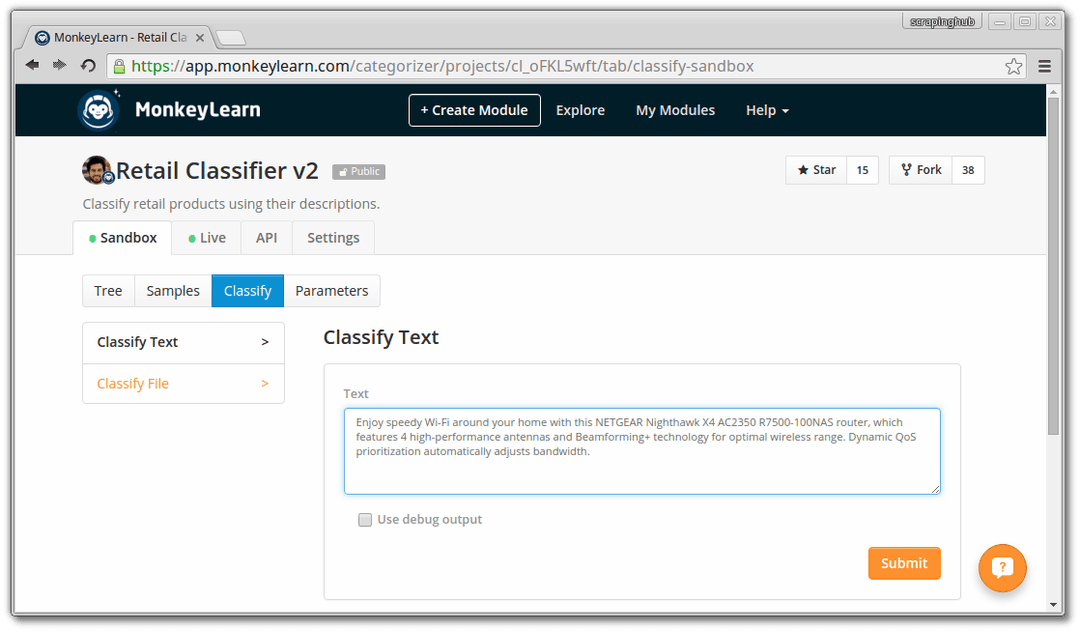Select the Classify sub-tab
Viewport: 1080px width, 632px height.
(x=247, y=291)
